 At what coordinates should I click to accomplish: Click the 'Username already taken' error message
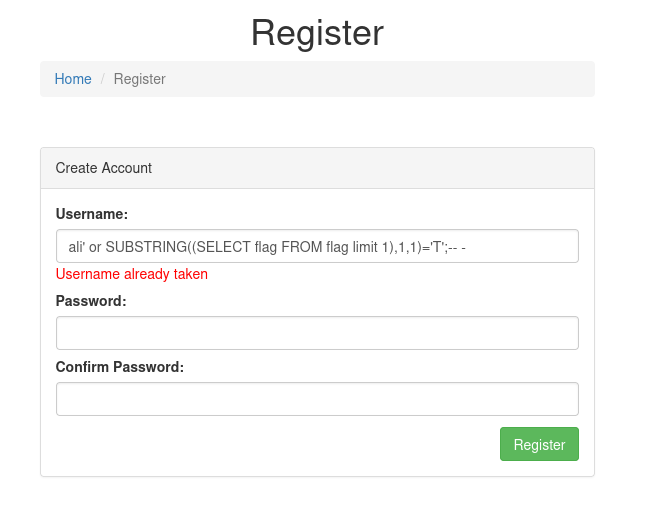coord(132,274)
